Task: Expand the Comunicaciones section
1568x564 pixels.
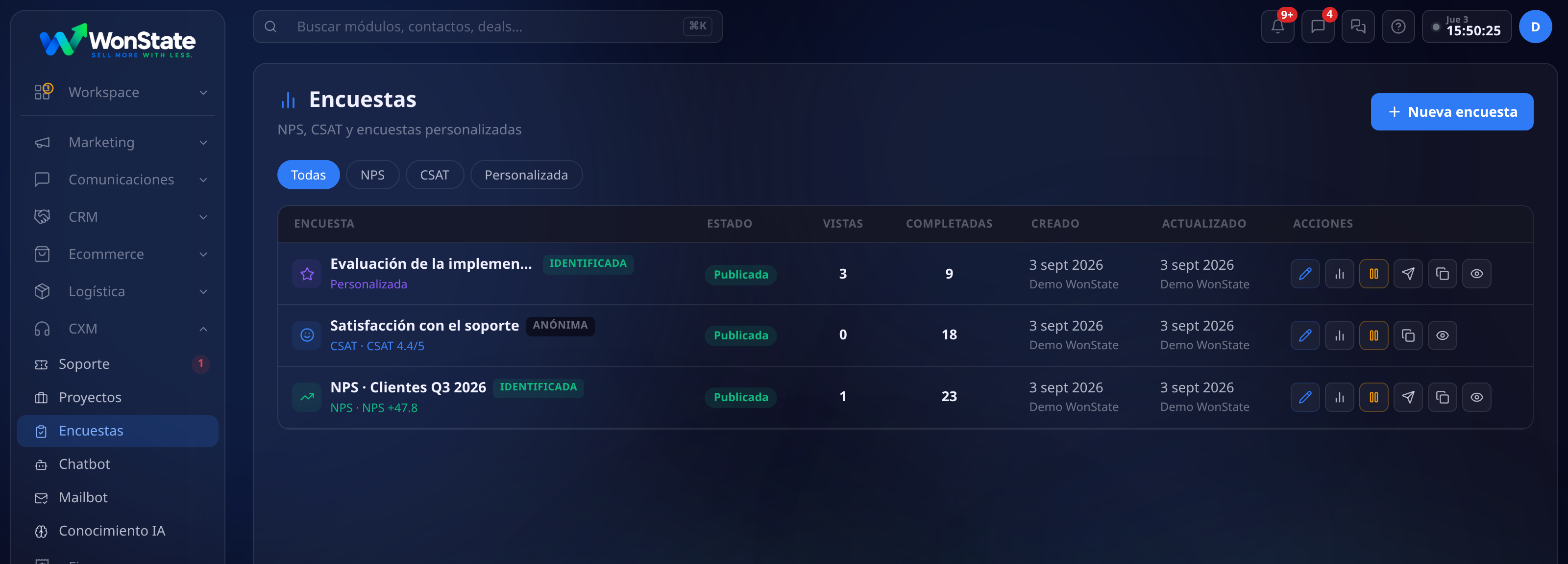Action: pyautogui.click(x=118, y=179)
